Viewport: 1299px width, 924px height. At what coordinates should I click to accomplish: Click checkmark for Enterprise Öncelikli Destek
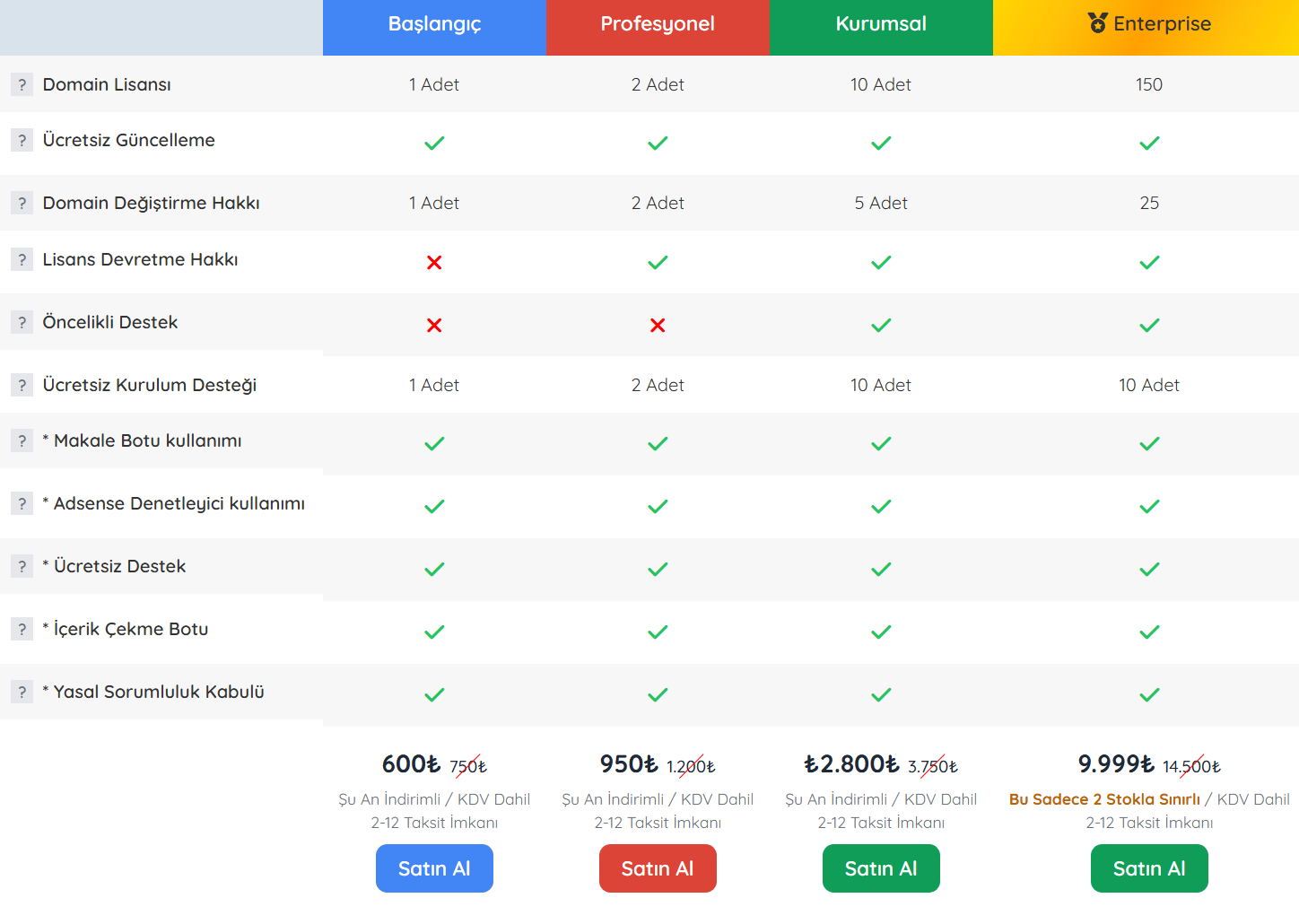pyautogui.click(x=1149, y=325)
